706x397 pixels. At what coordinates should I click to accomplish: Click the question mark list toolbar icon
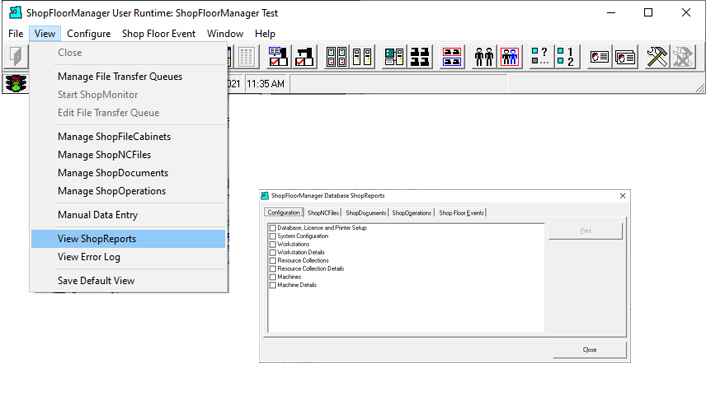[x=540, y=57]
